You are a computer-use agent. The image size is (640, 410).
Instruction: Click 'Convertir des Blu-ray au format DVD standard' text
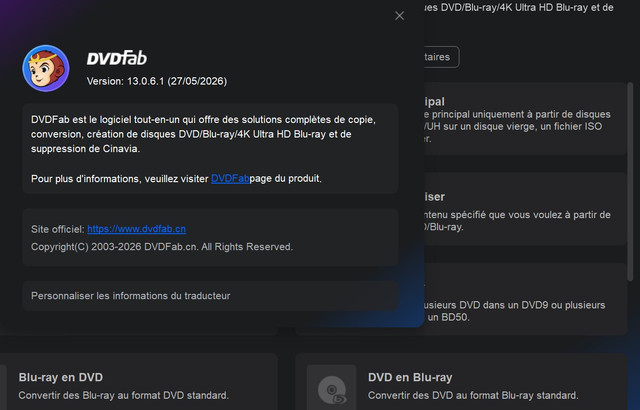click(x=124, y=395)
